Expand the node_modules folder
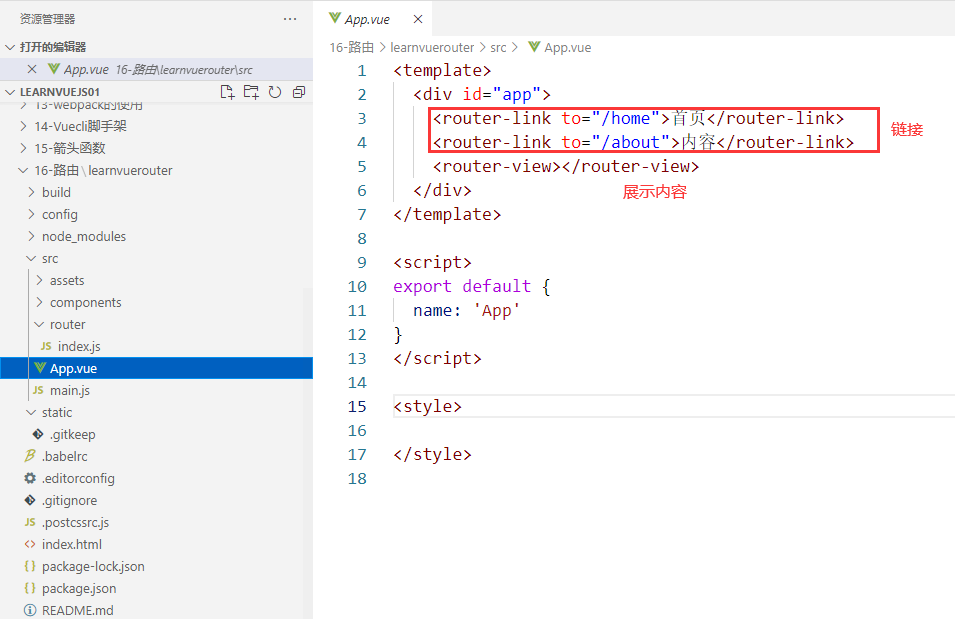The width and height of the screenshot is (955, 619). click(31, 236)
